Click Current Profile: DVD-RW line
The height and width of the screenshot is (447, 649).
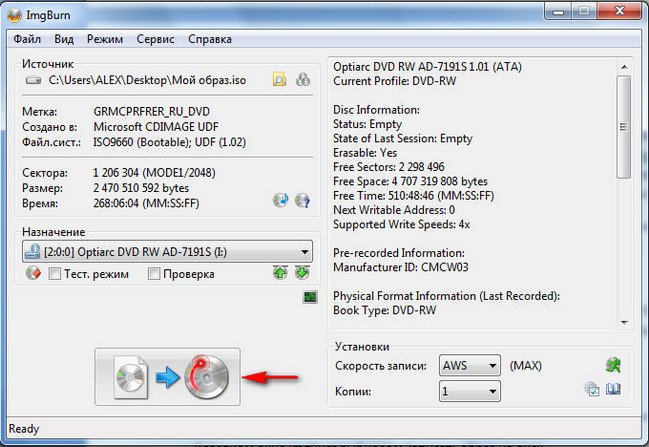394,81
